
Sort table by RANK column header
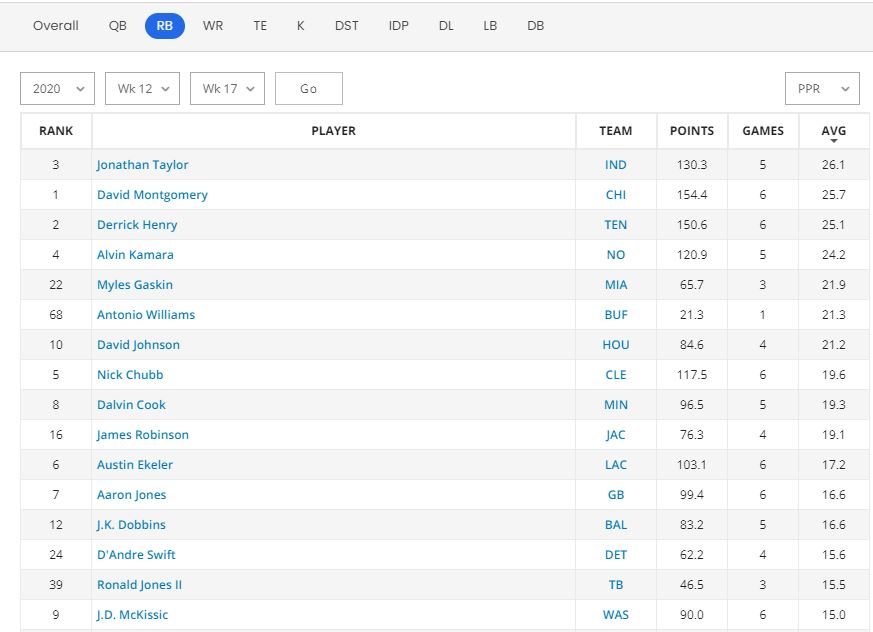click(x=56, y=131)
